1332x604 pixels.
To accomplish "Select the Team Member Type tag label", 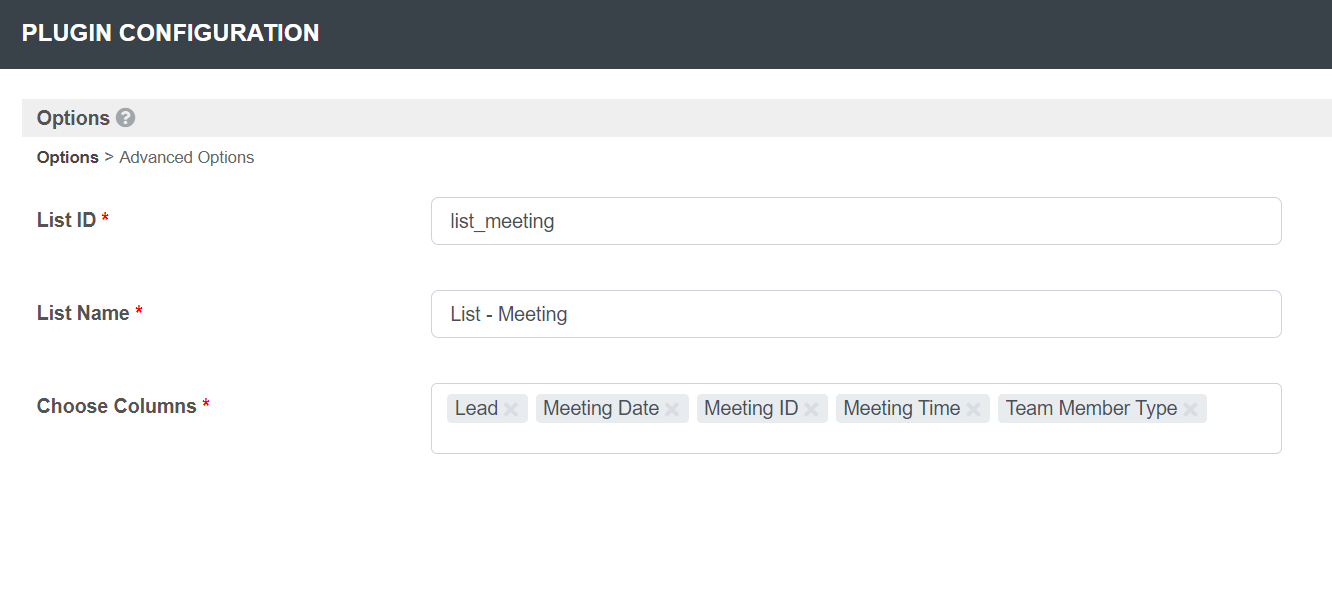I will pyautogui.click(x=1091, y=408).
